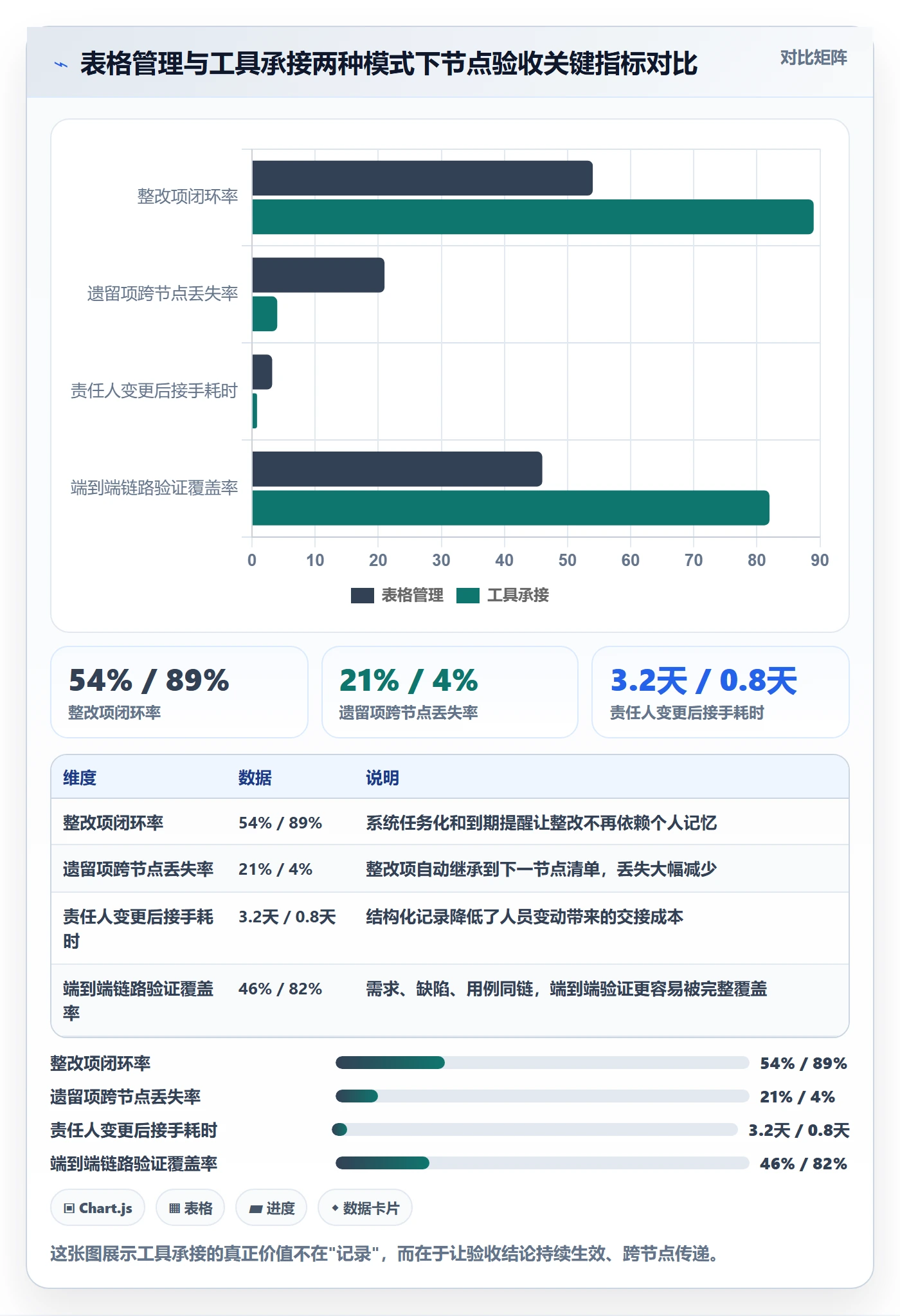Screen dimensions: 900x1316
Task: Click the 数据 column header
Action: (x=255, y=778)
